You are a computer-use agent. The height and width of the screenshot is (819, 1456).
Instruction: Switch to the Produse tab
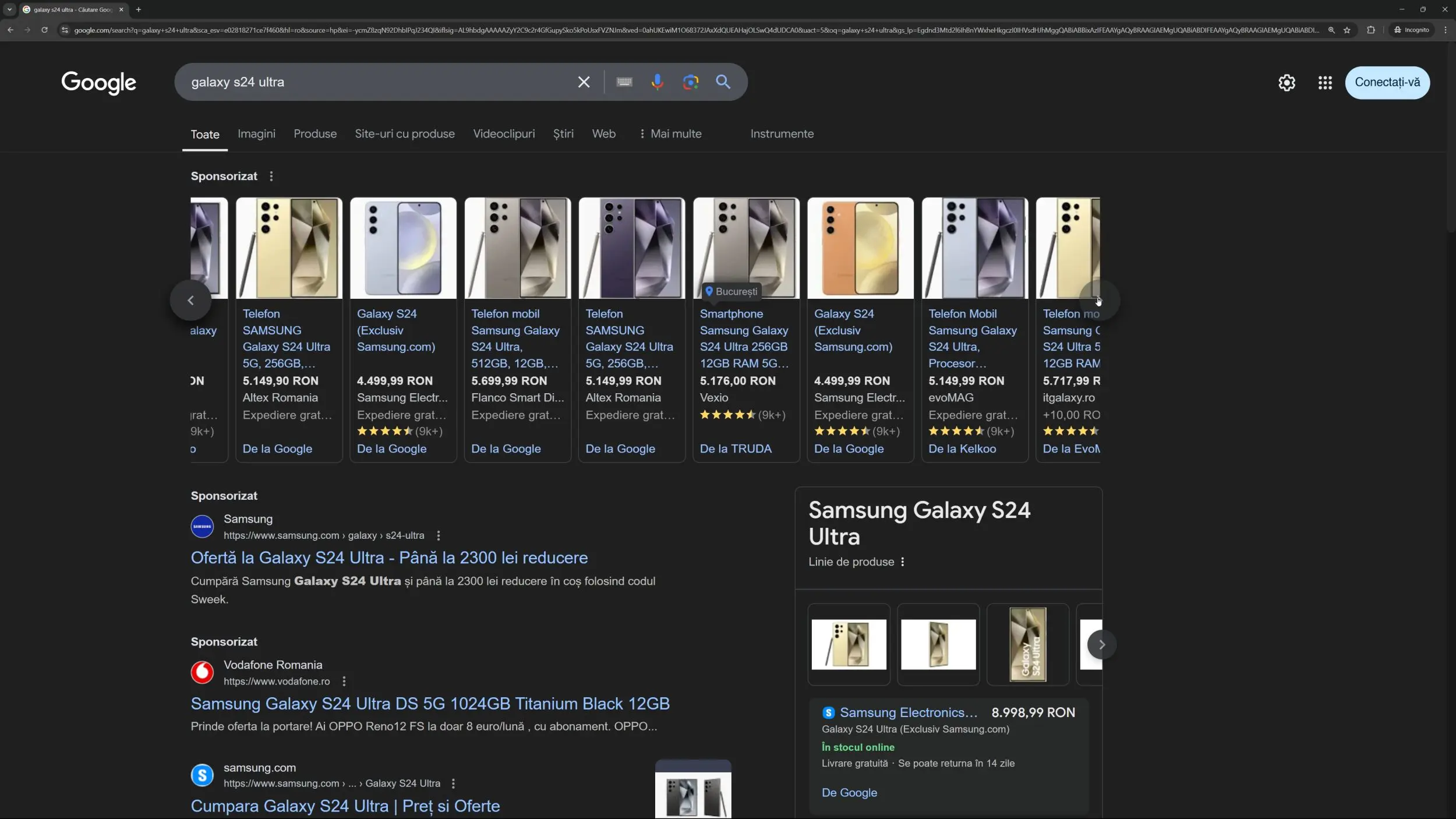[x=315, y=134]
